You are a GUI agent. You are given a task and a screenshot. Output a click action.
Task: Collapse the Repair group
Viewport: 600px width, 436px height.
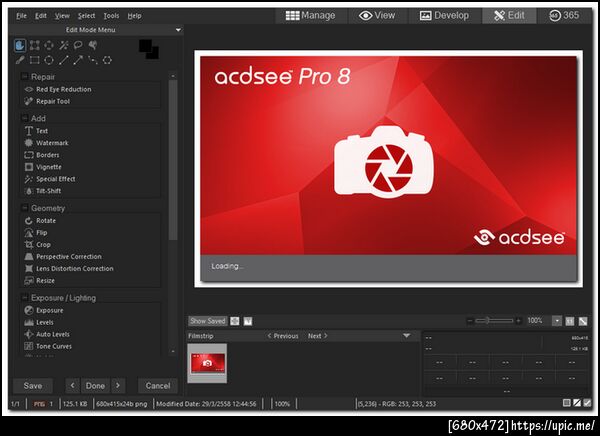tap(24, 77)
